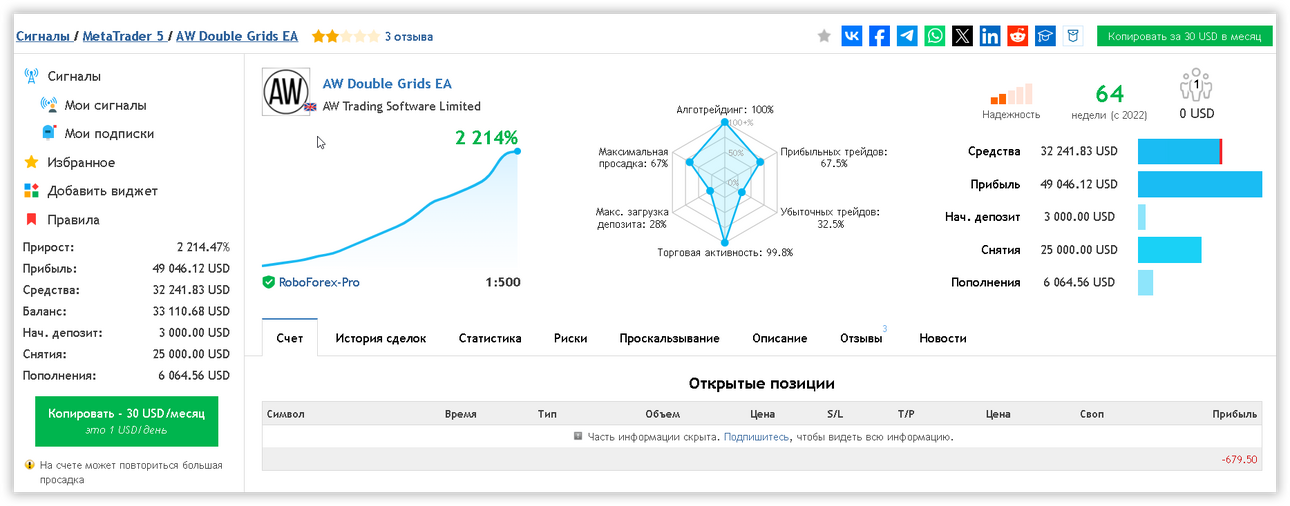Click Копировать - 30 USD/месяц sidebar button
Viewport: 1290px width, 506px height.
coord(126,421)
